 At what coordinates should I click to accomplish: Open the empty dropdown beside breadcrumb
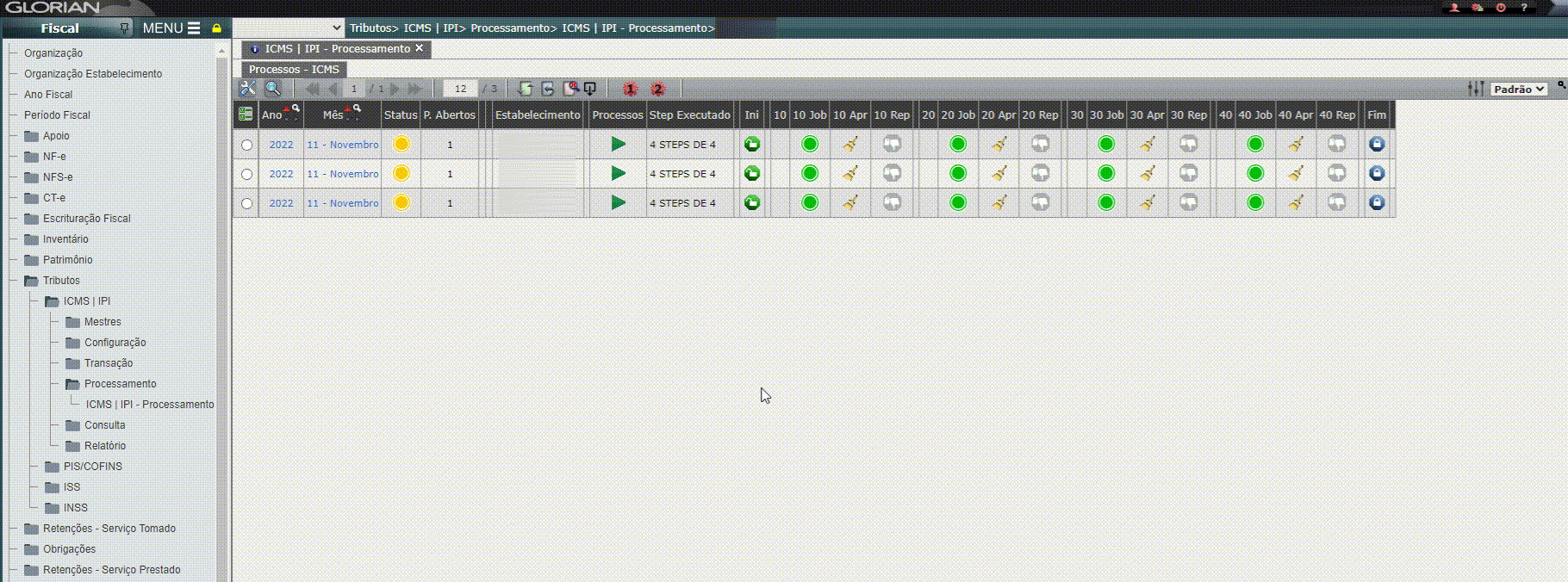coord(289,28)
